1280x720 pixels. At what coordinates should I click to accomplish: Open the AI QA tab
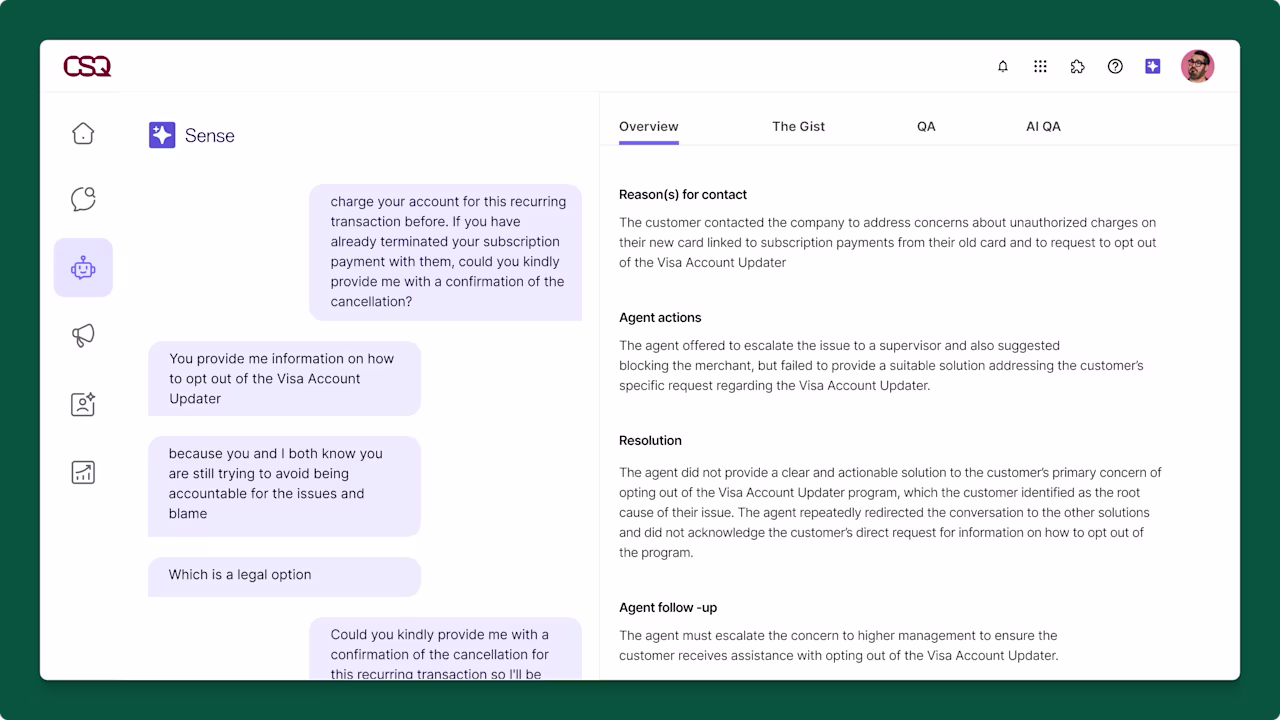(x=1043, y=127)
